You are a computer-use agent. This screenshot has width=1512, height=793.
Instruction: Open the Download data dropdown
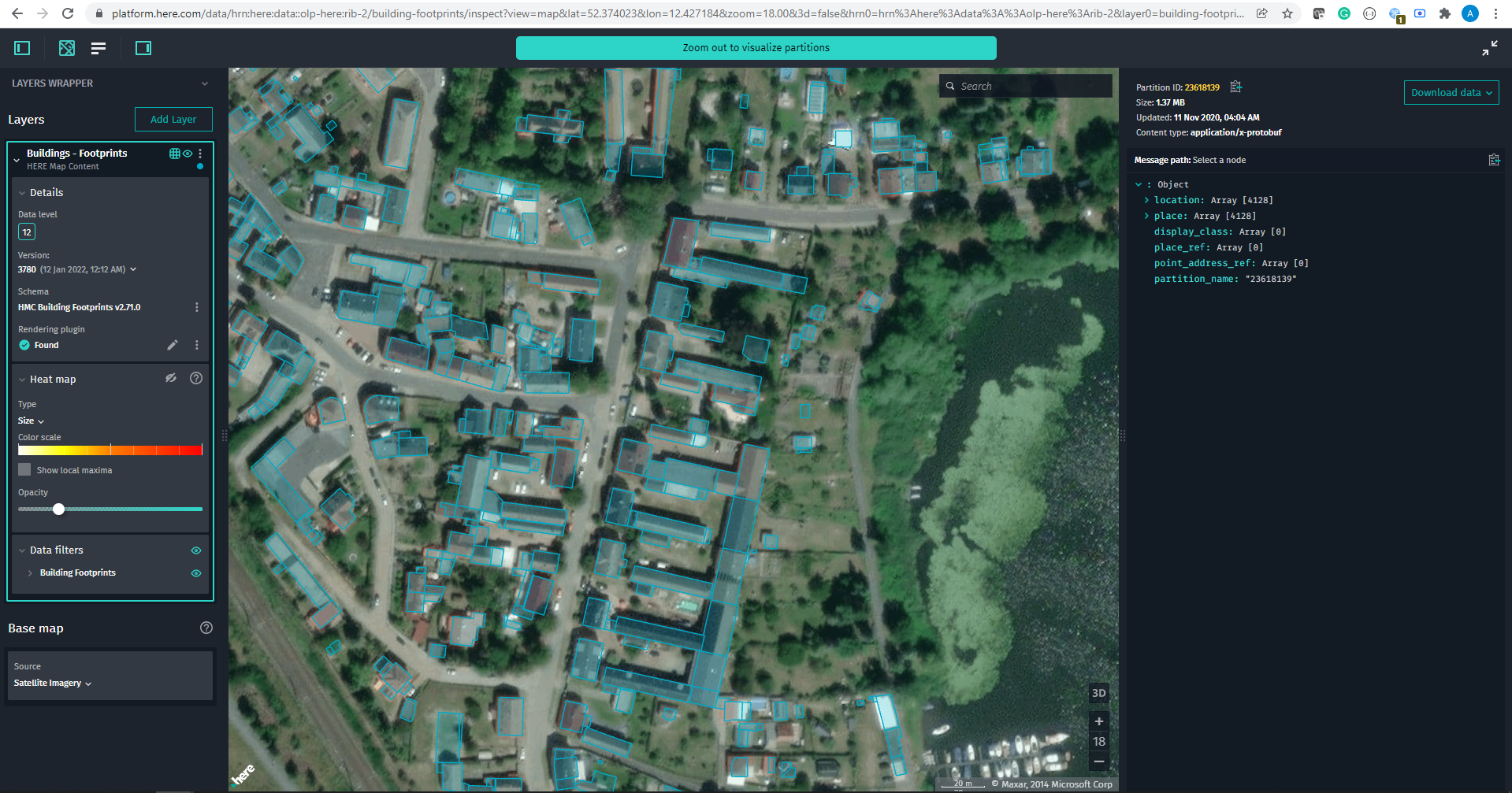1451,92
